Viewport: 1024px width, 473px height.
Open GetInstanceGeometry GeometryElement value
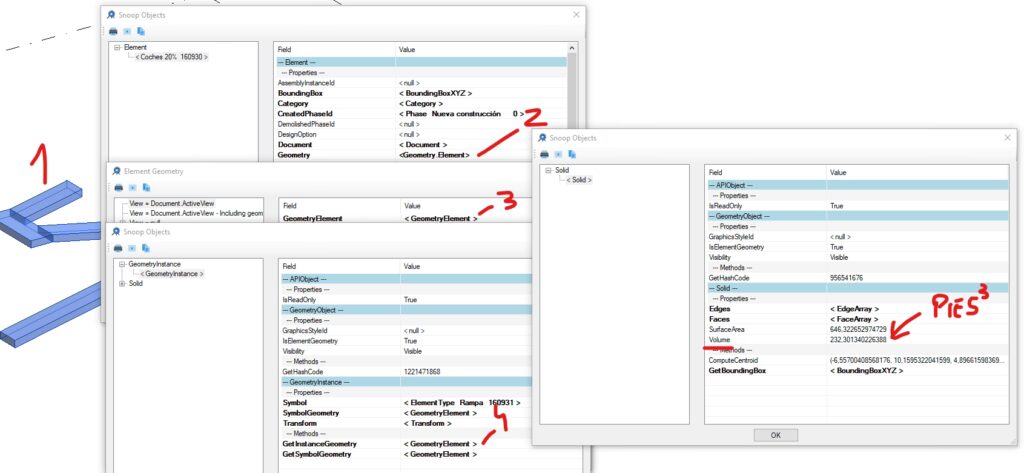(438, 443)
